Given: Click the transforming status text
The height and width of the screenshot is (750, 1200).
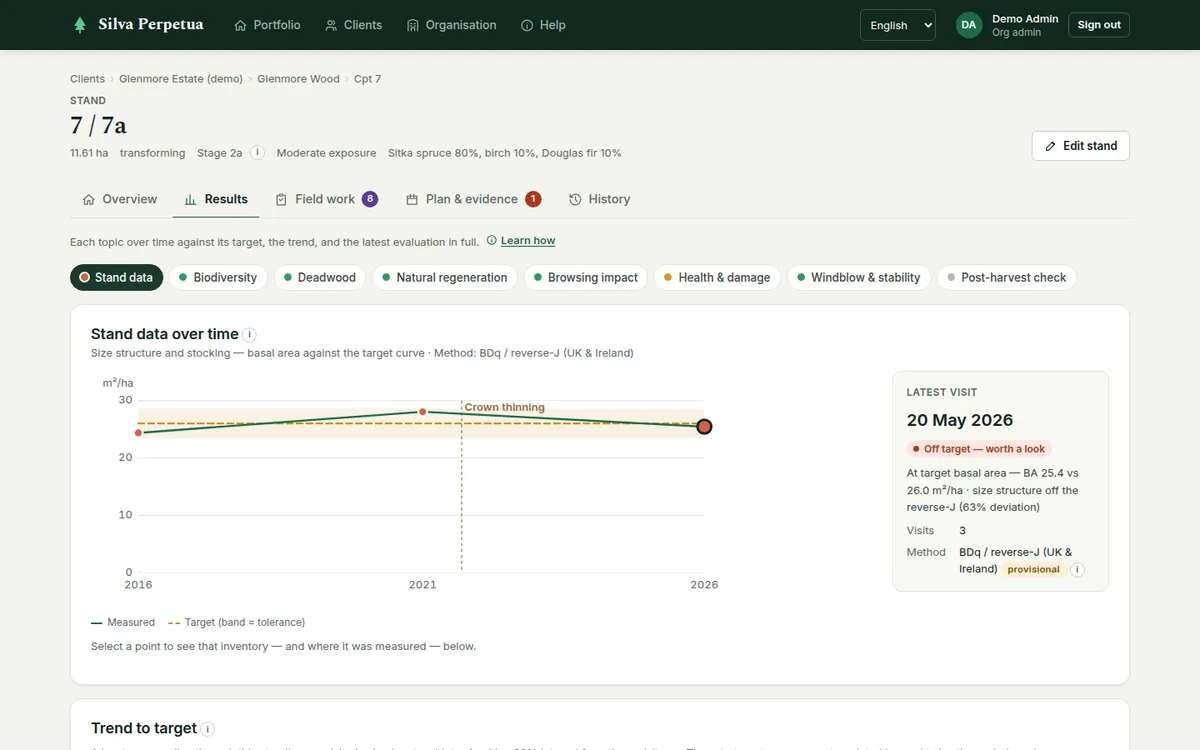Looking at the screenshot, I should click(152, 153).
